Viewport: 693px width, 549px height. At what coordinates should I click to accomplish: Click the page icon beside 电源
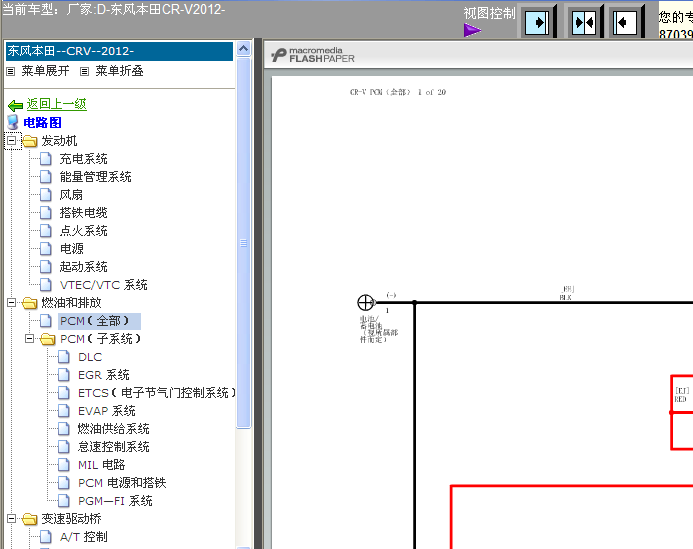click(46, 249)
